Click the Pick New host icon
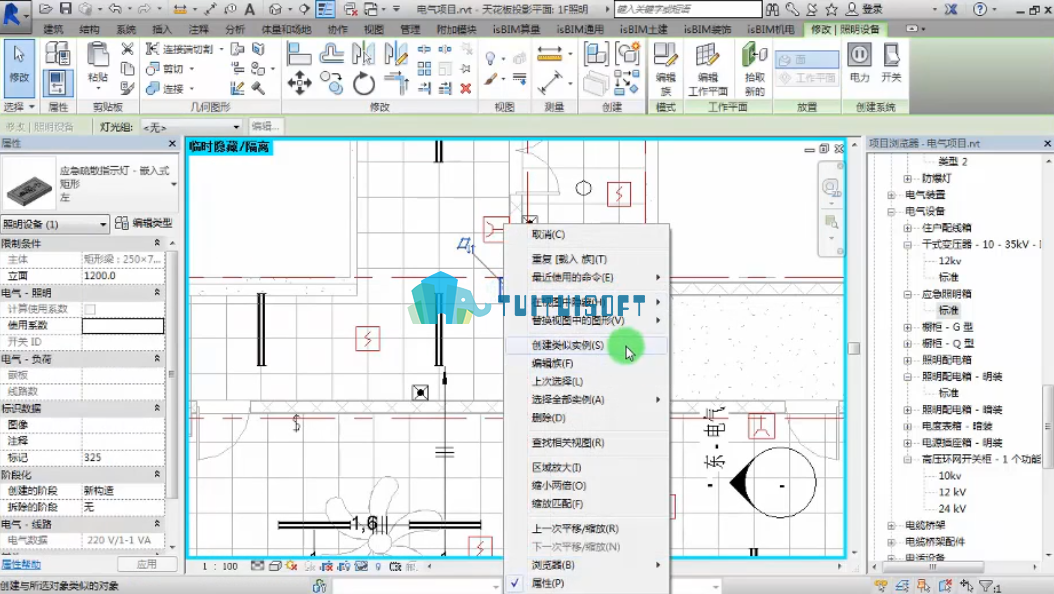 (x=754, y=68)
